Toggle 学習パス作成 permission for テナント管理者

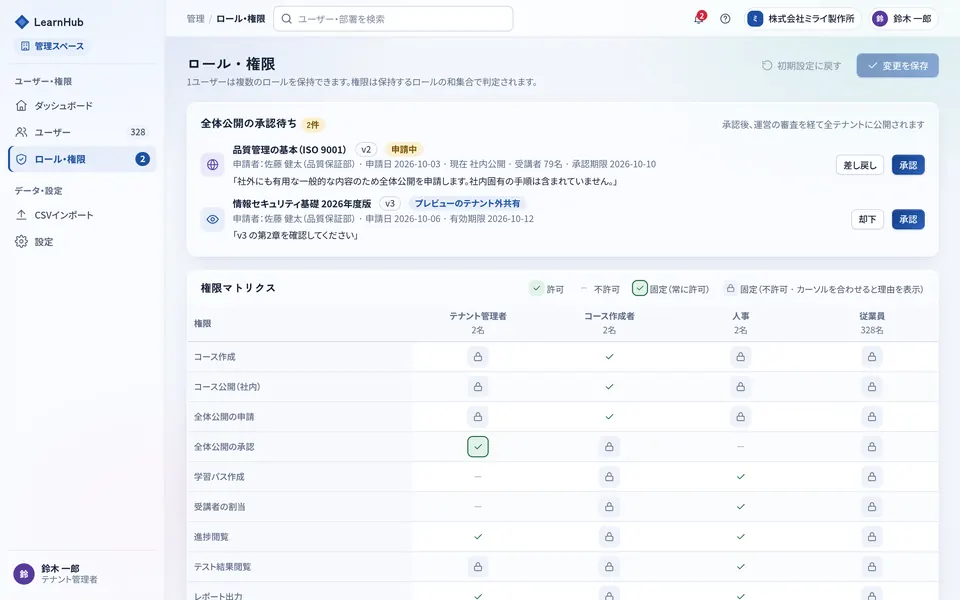click(x=478, y=477)
